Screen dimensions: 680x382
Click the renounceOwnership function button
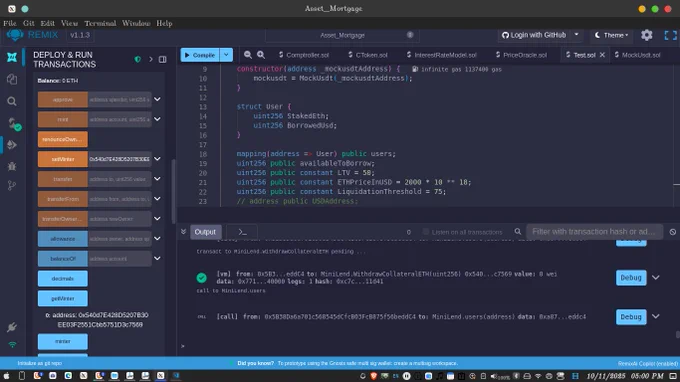click(62, 139)
